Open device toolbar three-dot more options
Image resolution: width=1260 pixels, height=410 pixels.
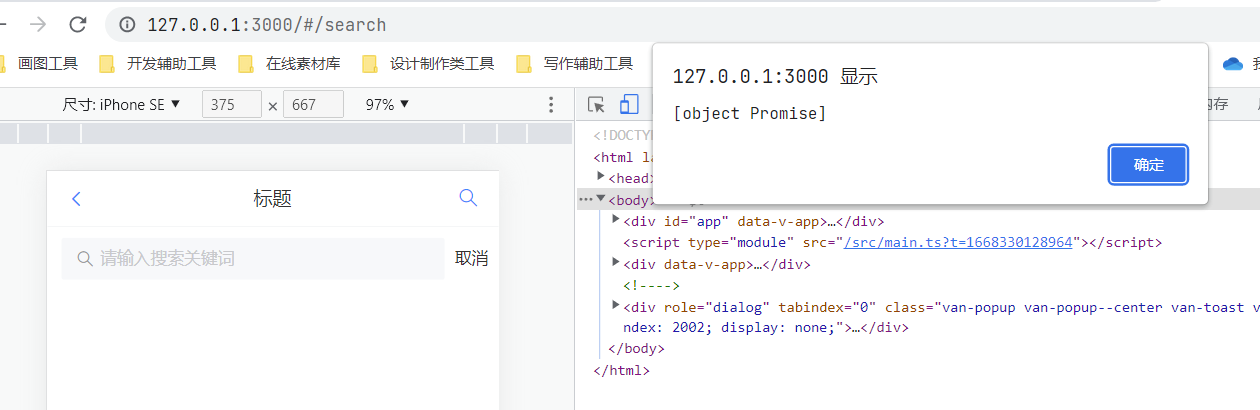pos(550,104)
